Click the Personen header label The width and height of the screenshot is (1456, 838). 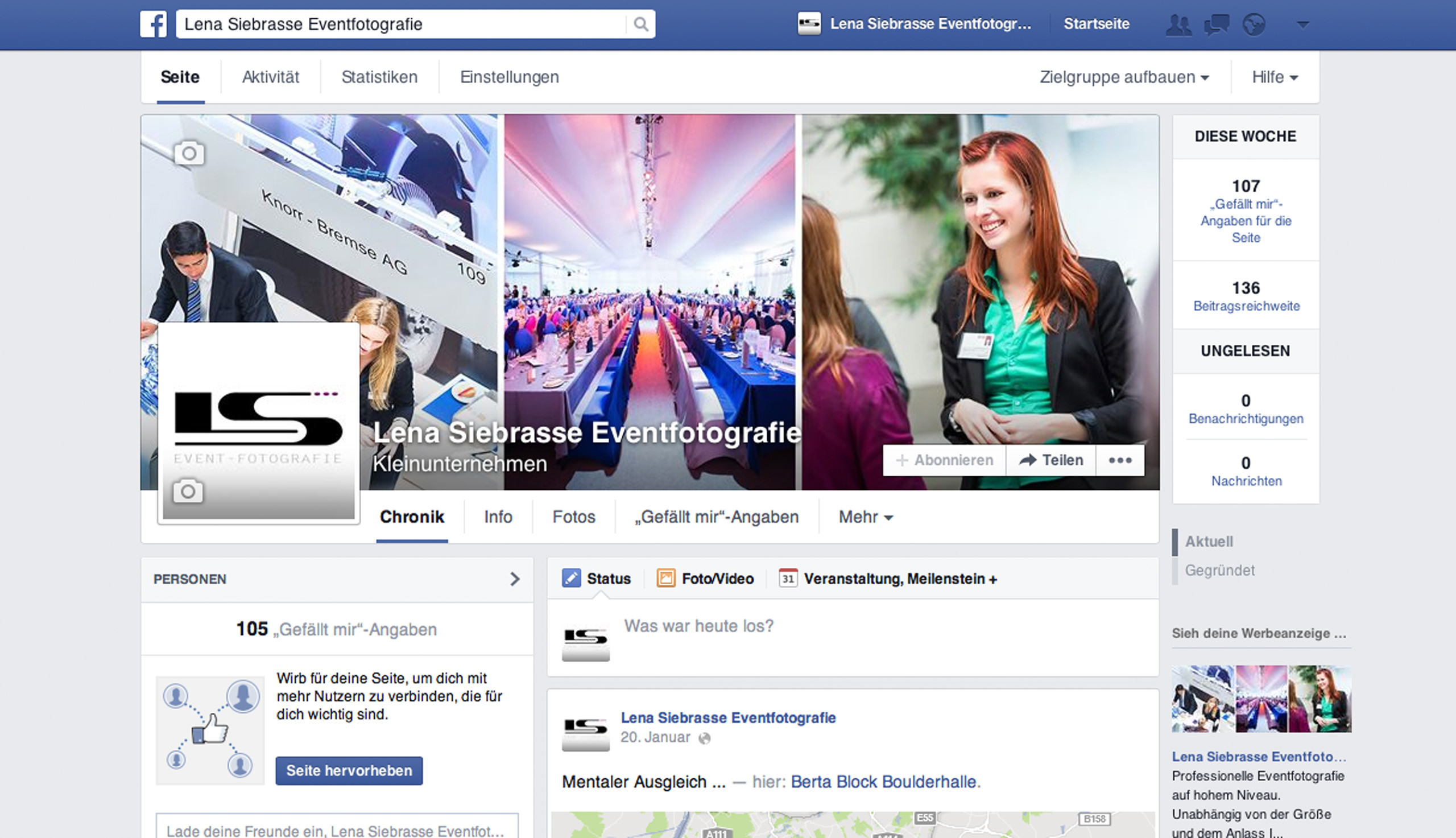tap(190, 579)
